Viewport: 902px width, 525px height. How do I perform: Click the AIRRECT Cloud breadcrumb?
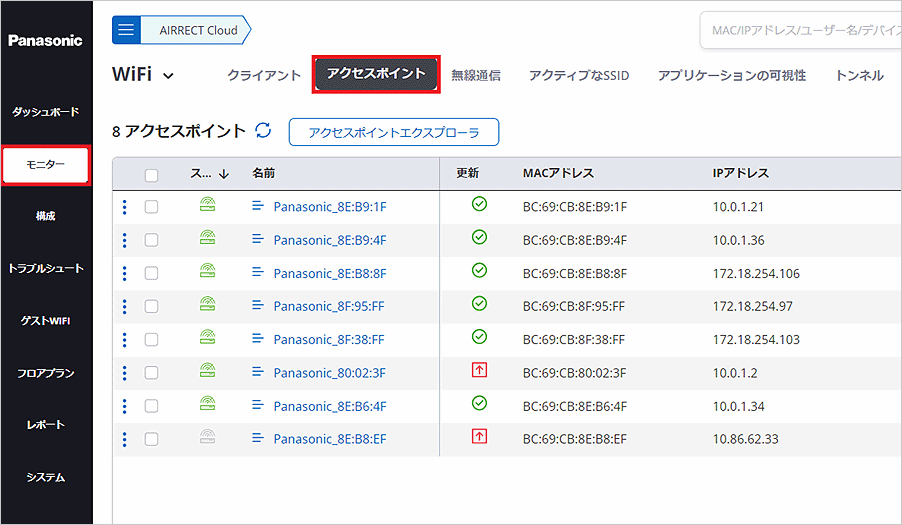point(198,30)
